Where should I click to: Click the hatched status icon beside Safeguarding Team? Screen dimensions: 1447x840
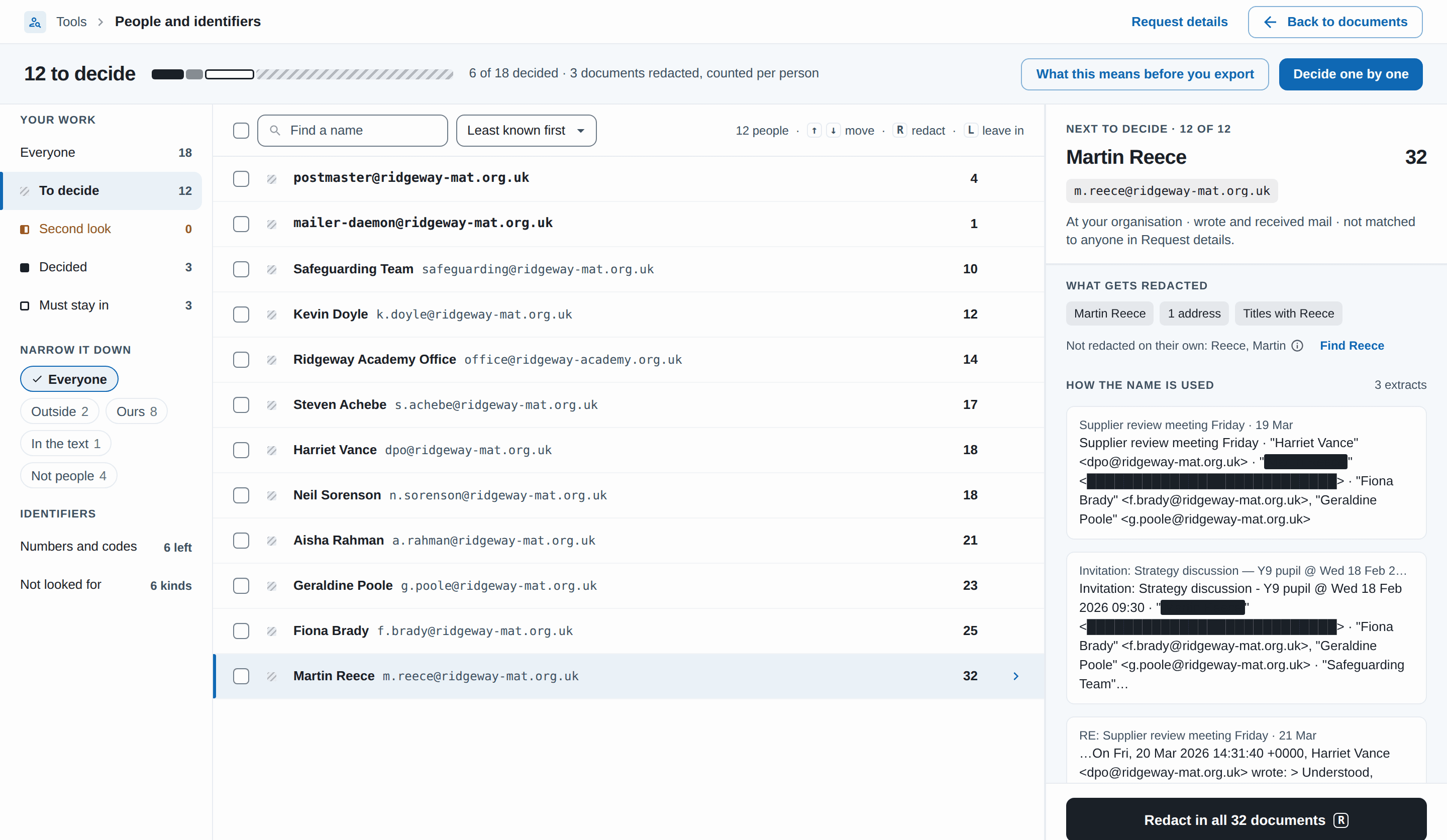272,269
